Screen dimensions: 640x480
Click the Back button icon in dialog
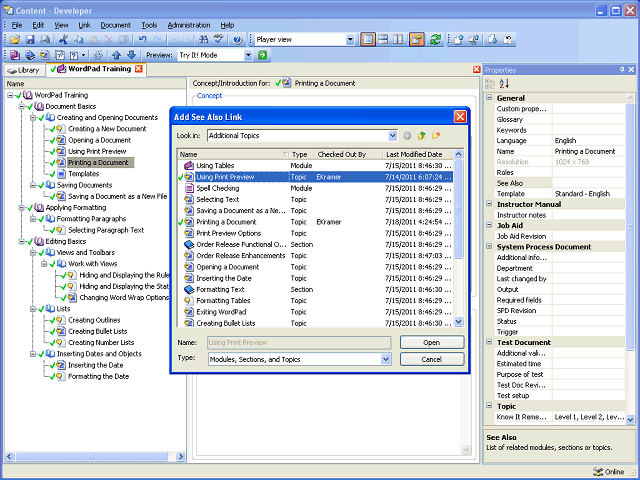pos(407,136)
